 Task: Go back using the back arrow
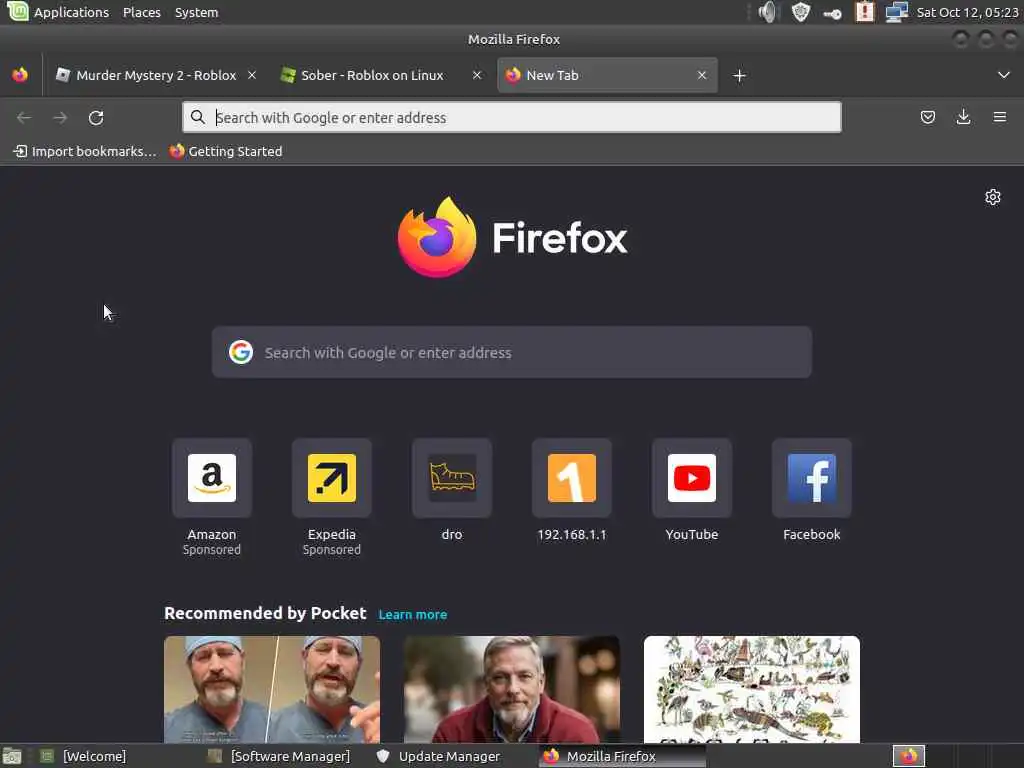point(24,118)
